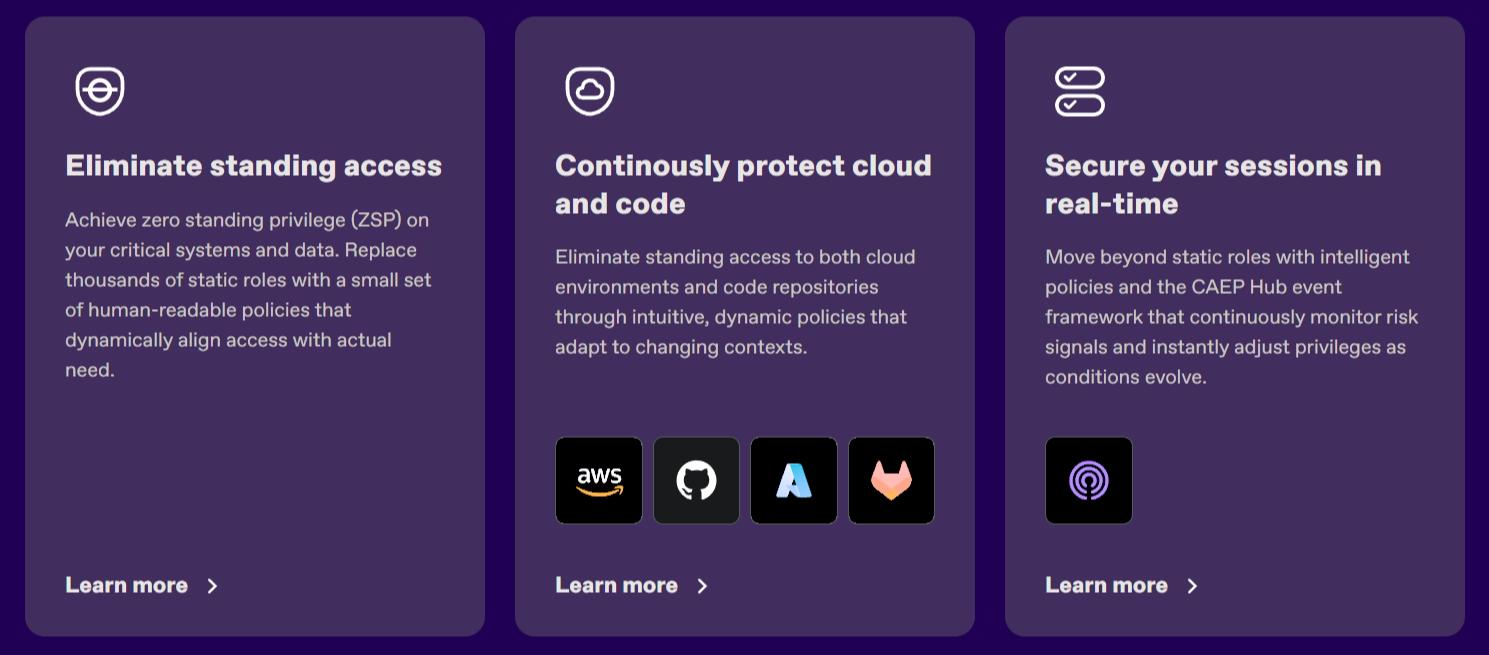This screenshot has width=1489, height=655.
Task: Click the Azure logo icon
Action: tap(794, 480)
